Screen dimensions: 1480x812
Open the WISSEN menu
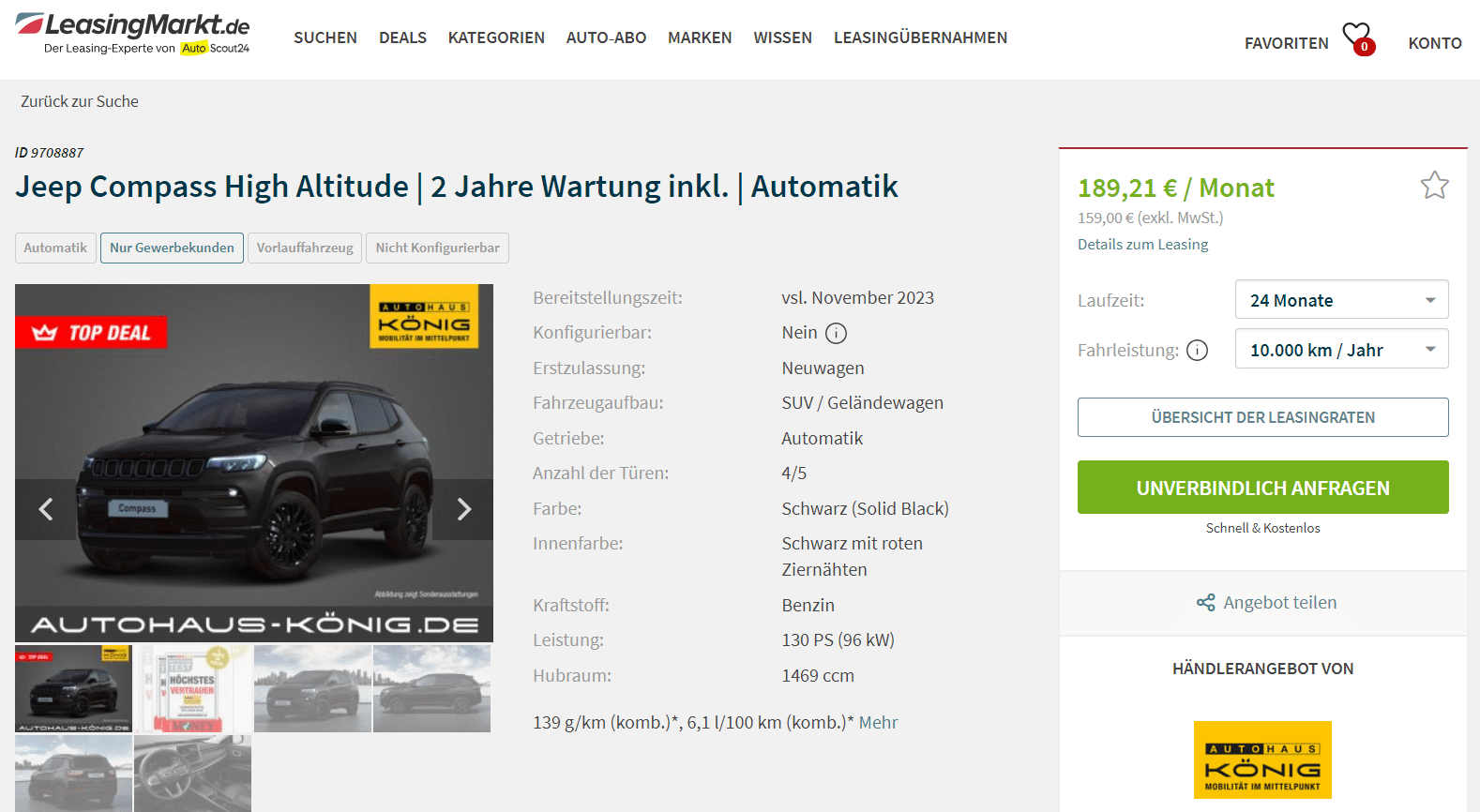[782, 38]
